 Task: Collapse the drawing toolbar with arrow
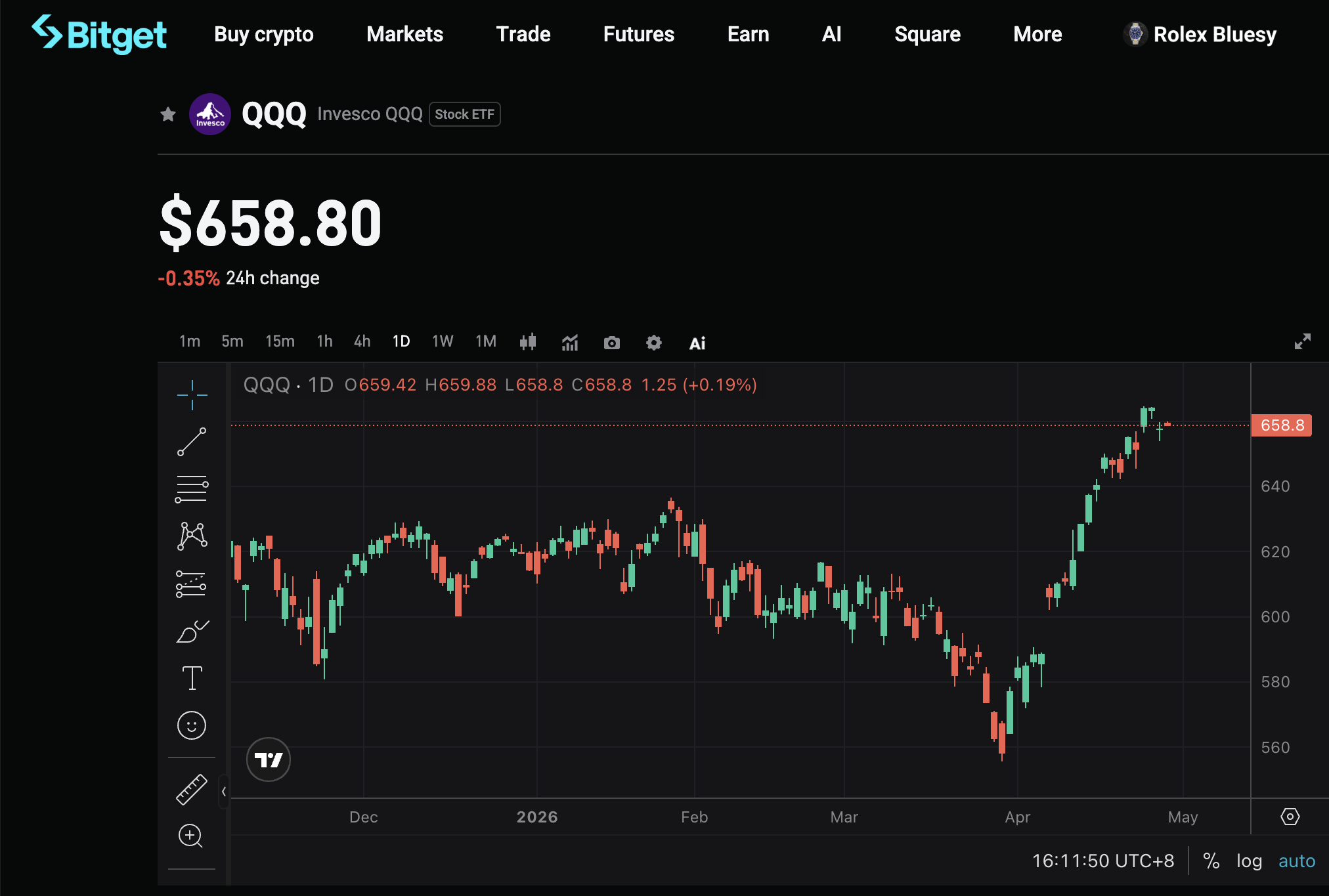click(224, 792)
